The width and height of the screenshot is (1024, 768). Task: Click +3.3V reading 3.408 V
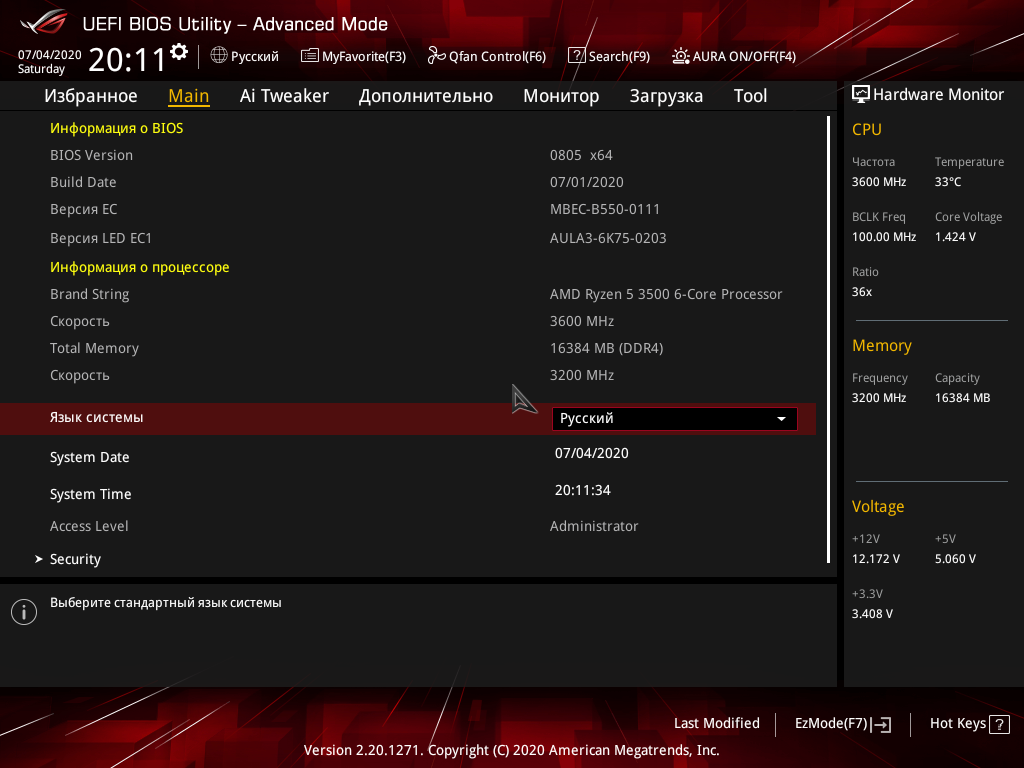point(872,613)
